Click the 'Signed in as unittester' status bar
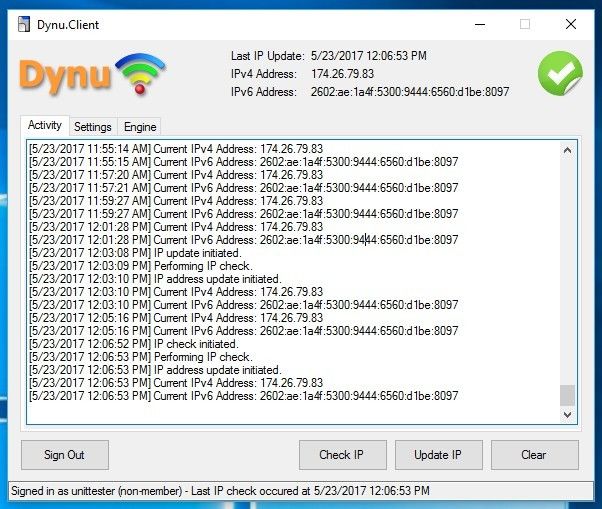602x509 pixels. (x=220, y=491)
